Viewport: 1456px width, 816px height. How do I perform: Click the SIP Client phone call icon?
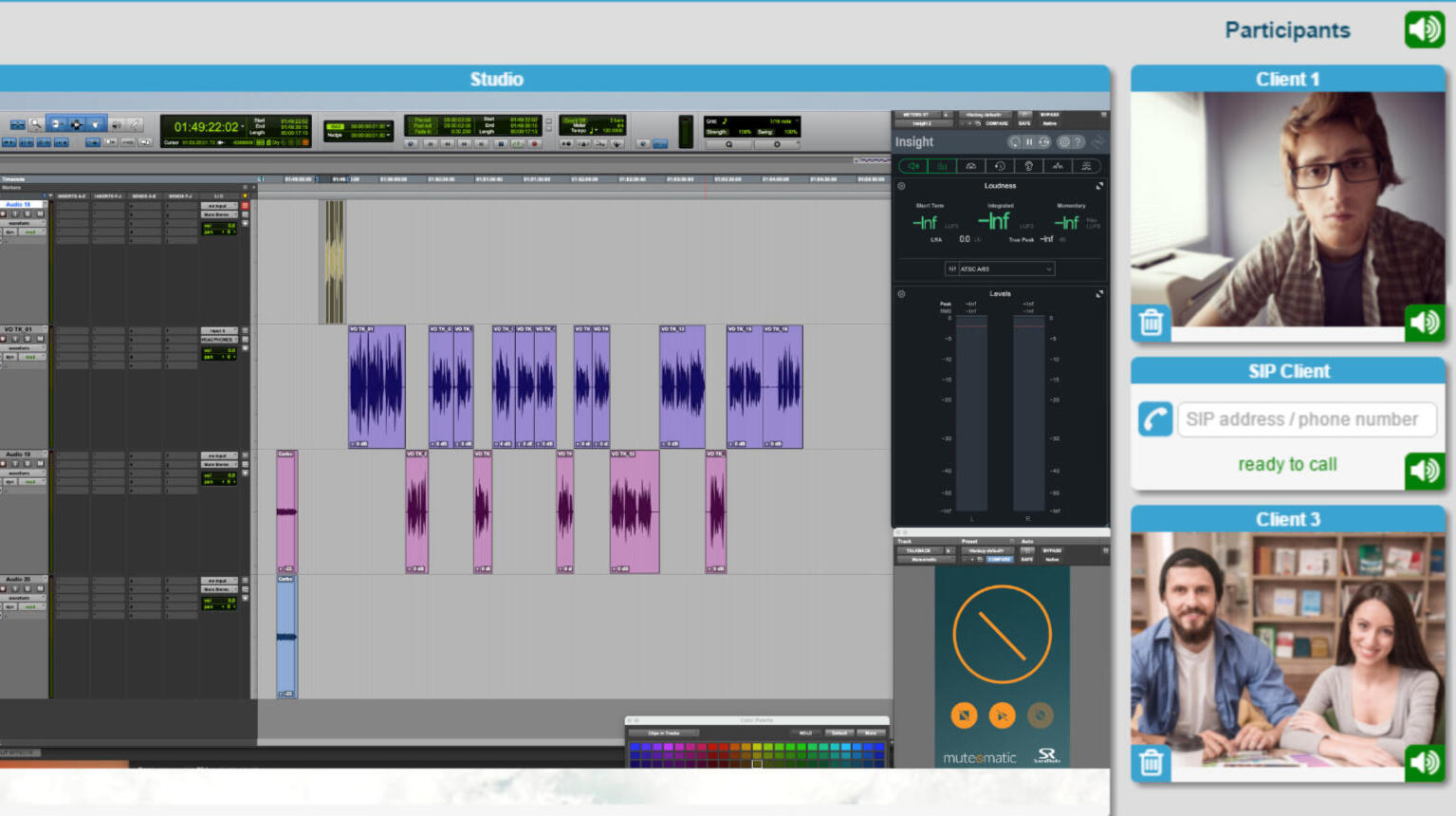point(1155,419)
